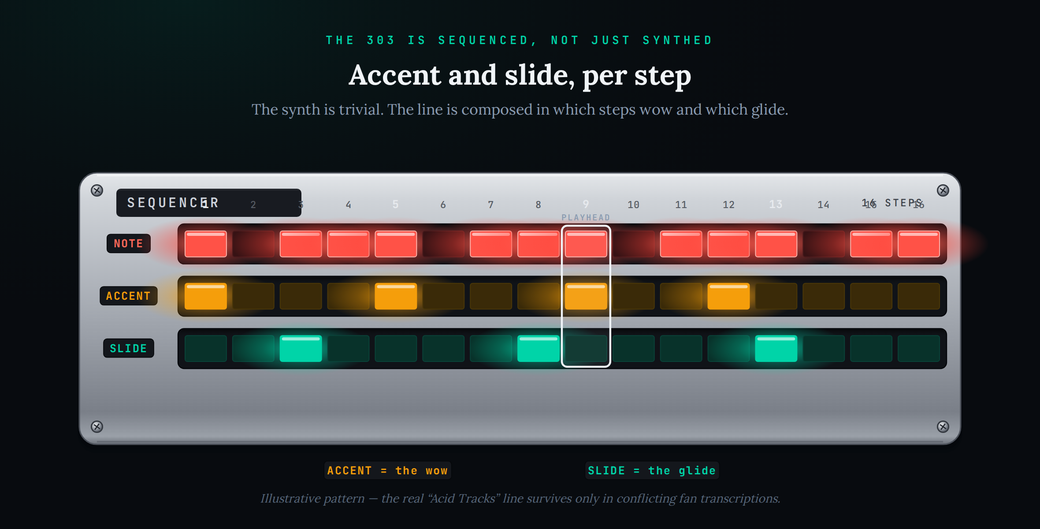
Task: Select the orange ACCENT row label
Action: [129, 296]
